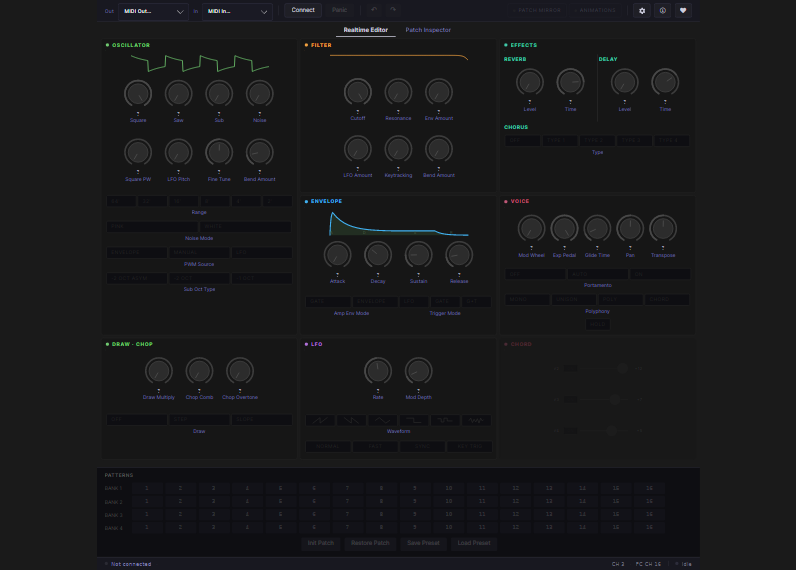
Task: Select the triangle LFO waveform
Action: (x=382, y=420)
